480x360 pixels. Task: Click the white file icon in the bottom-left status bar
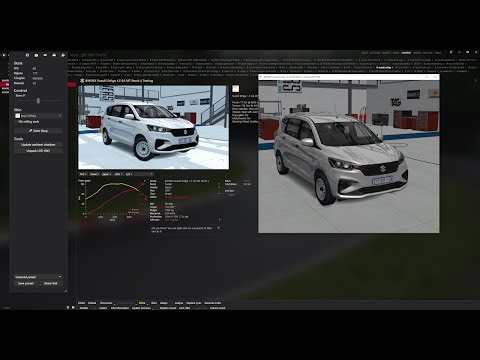pyautogui.click(x=73, y=307)
